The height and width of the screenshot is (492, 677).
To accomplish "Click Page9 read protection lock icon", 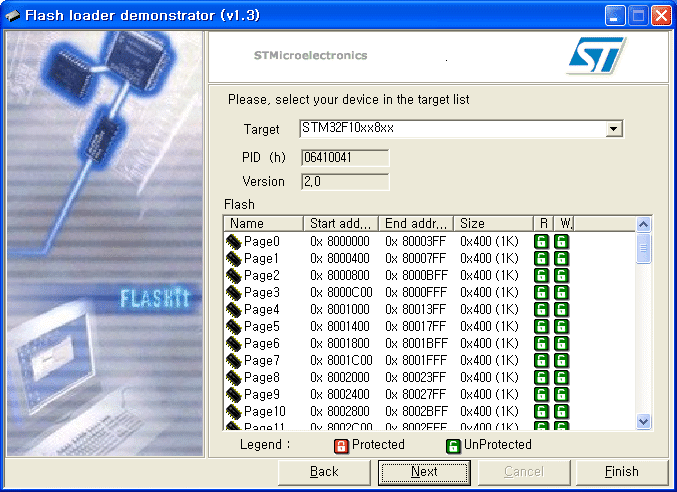I will click(x=541, y=394).
